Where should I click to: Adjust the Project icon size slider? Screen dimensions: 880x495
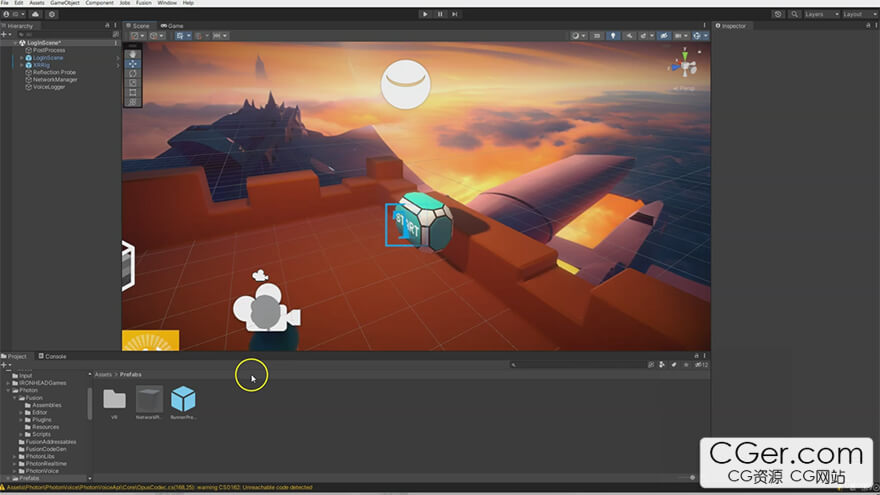pos(690,478)
